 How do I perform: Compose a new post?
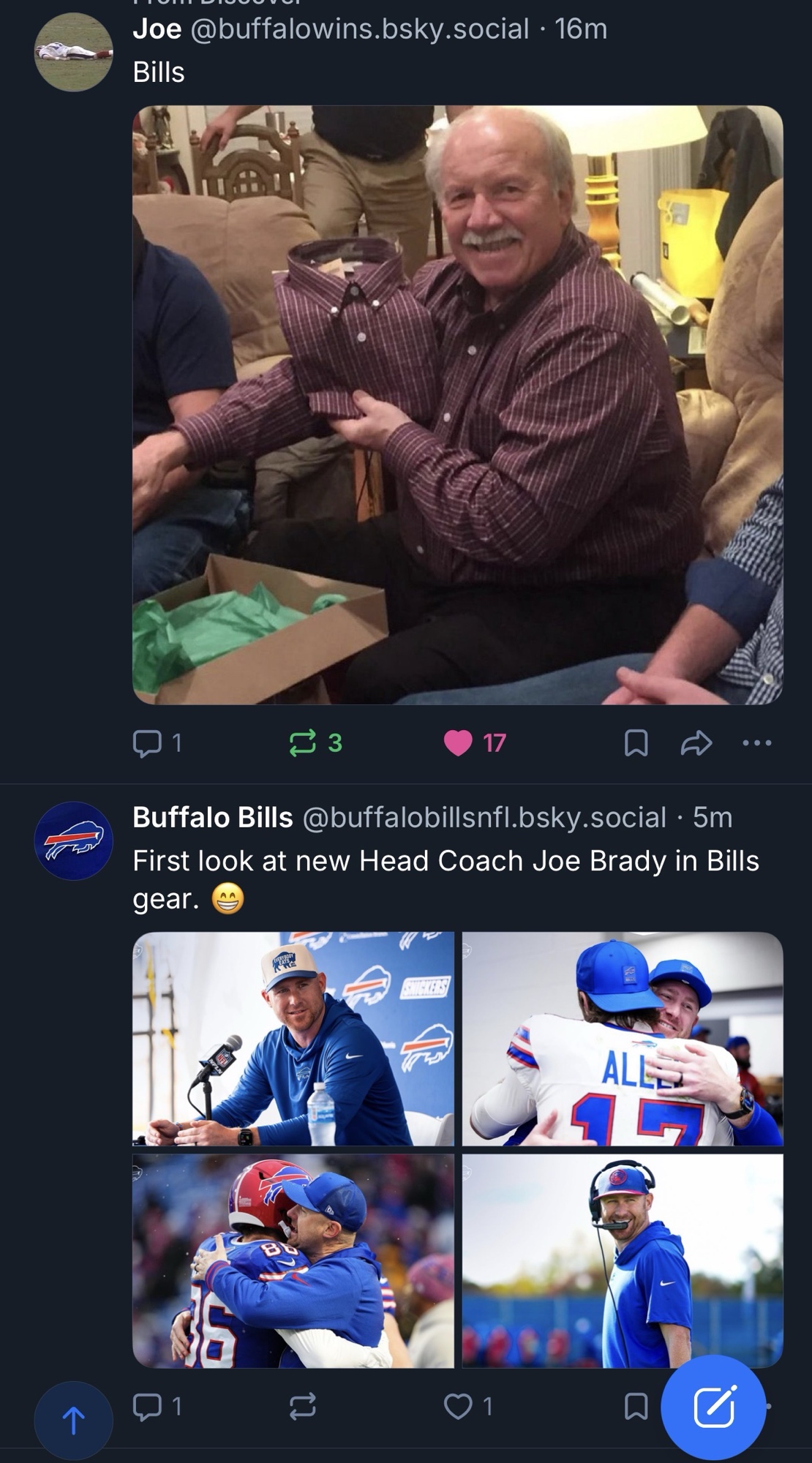pyautogui.click(x=713, y=1407)
